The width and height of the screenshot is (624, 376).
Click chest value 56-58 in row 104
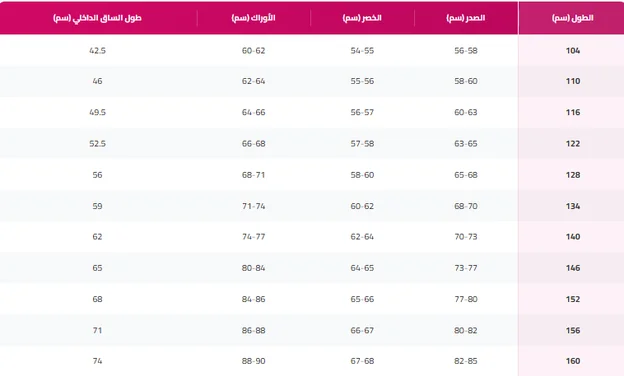pyautogui.click(x=466, y=51)
